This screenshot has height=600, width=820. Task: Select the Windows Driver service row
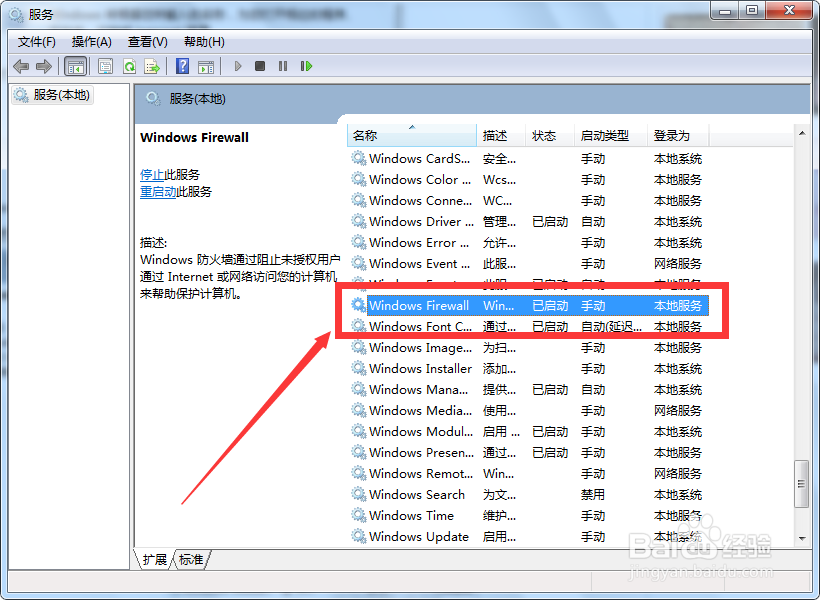pos(528,221)
